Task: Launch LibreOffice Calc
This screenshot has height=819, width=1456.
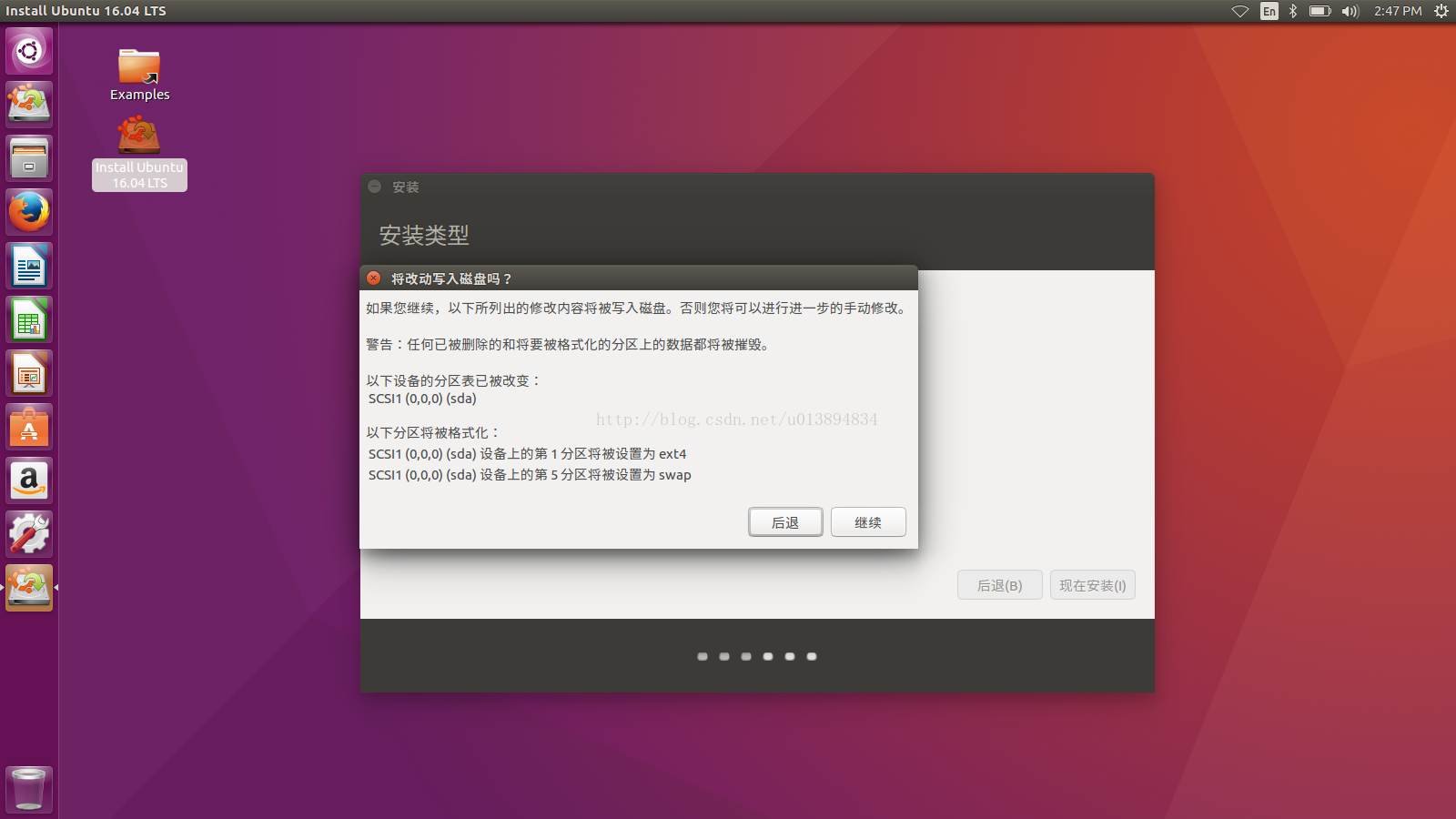Action: click(x=29, y=319)
